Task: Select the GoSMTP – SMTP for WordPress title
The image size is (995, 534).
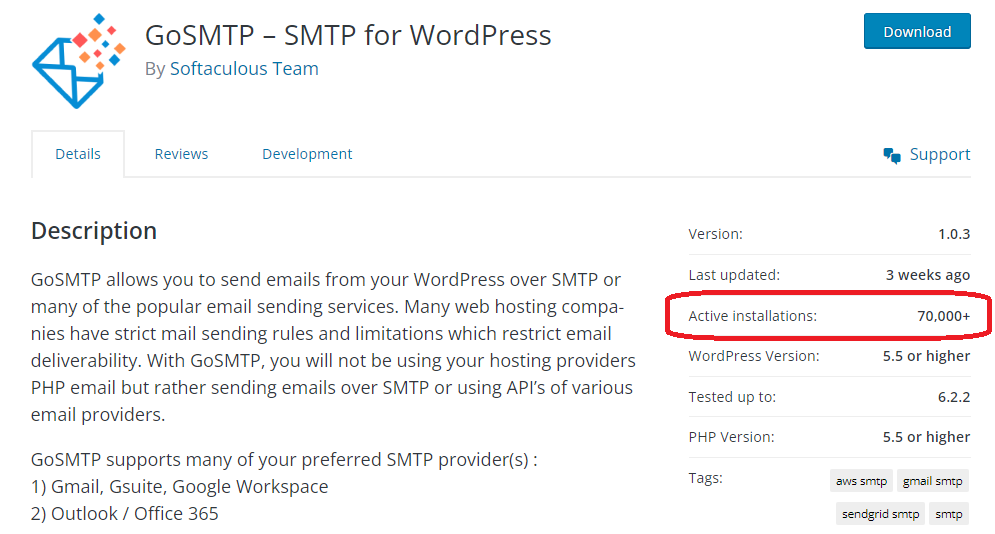Action: click(348, 35)
